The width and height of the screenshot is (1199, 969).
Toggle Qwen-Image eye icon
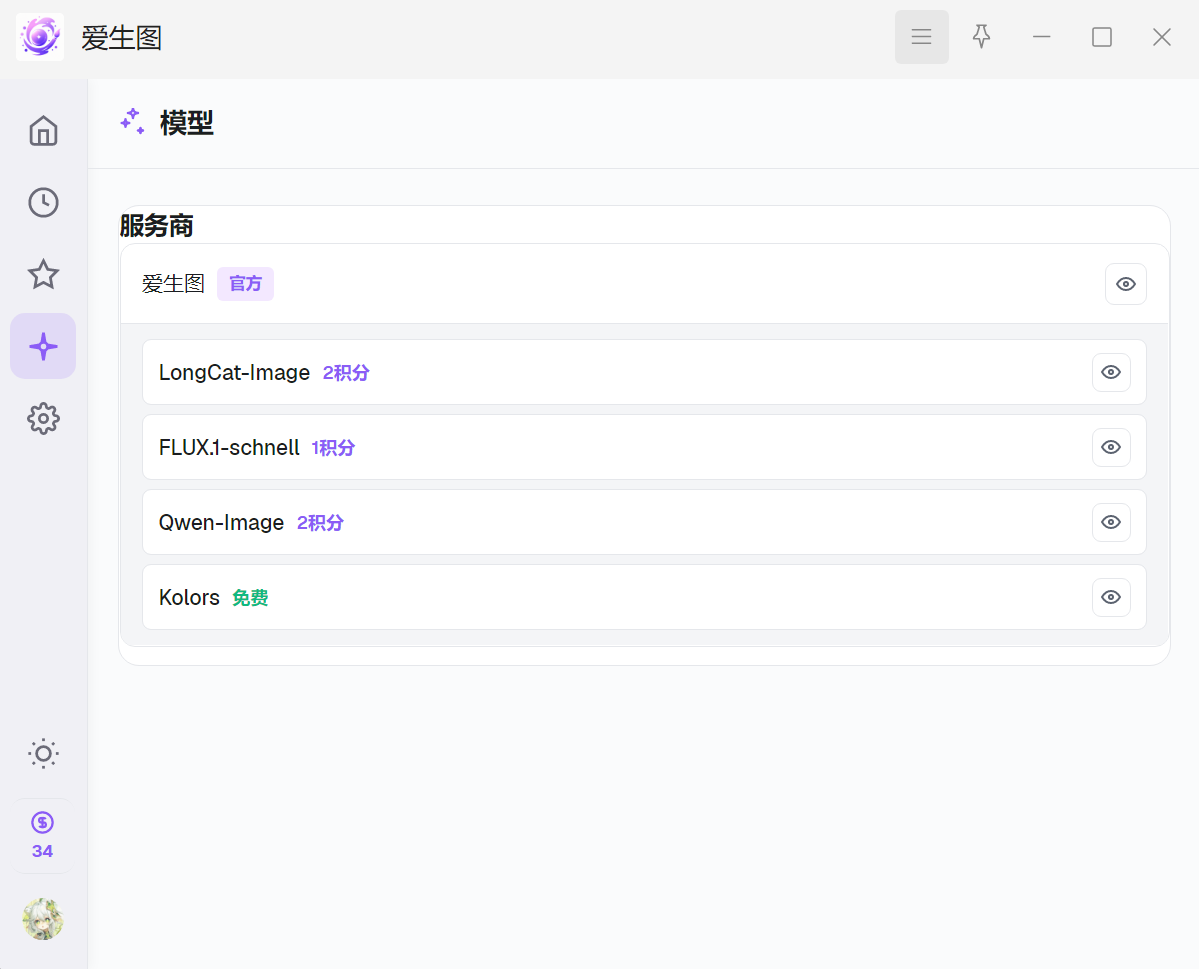click(x=1111, y=522)
